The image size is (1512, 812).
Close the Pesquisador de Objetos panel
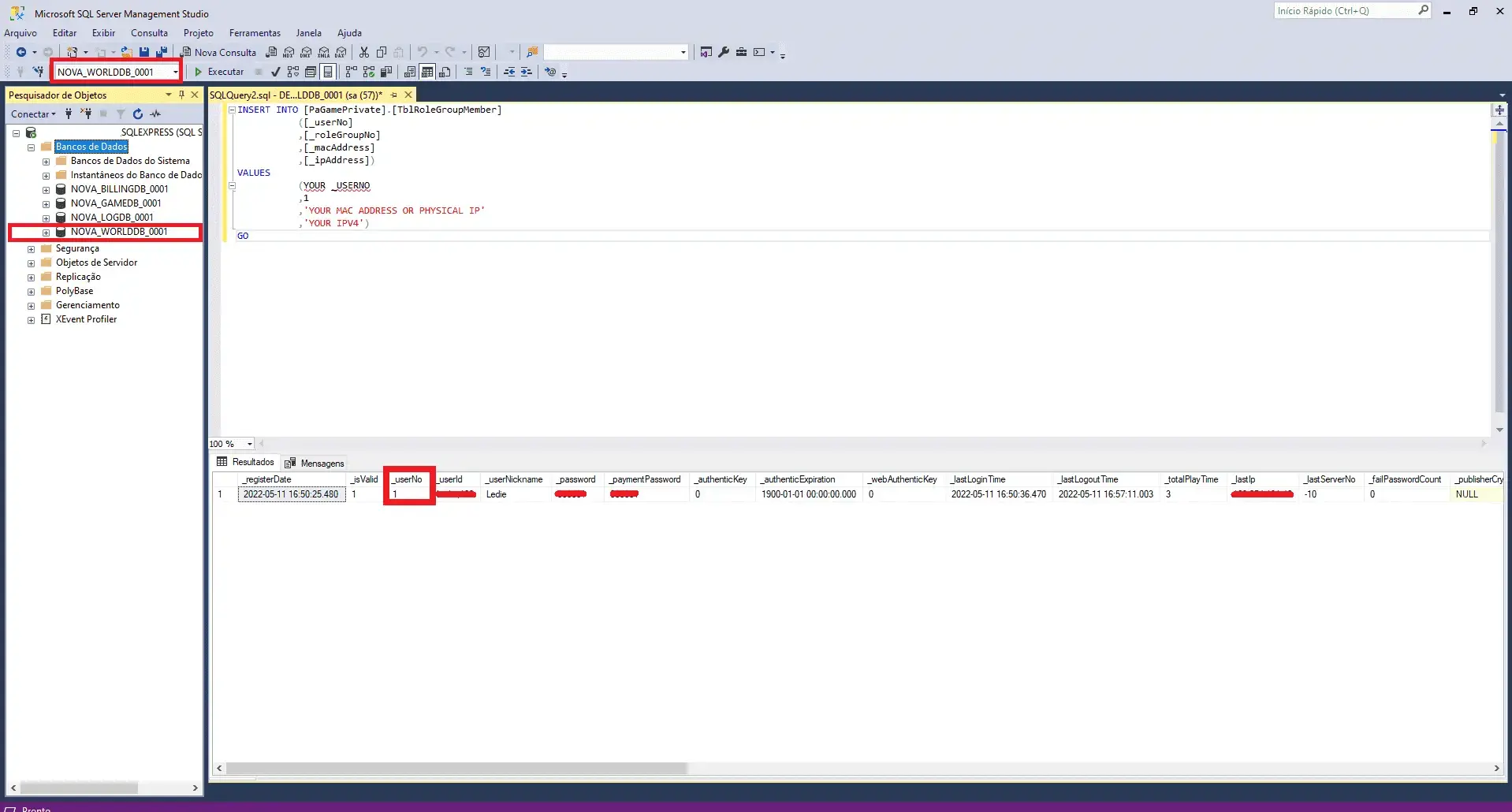[195, 95]
